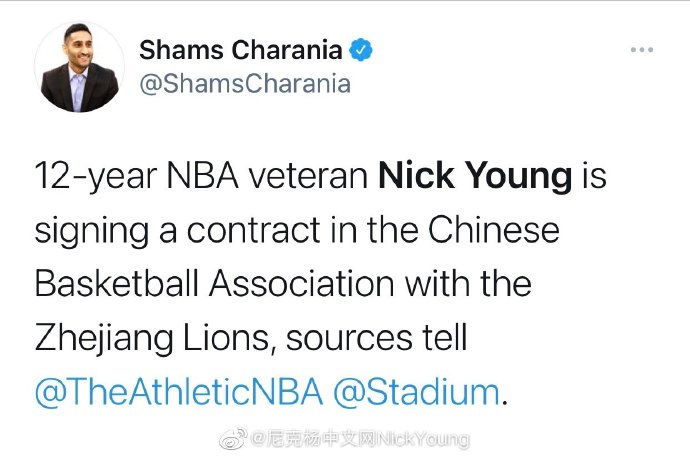The width and height of the screenshot is (690, 457).
Task: Click the word Shams in display name
Action: [x=181, y=50]
